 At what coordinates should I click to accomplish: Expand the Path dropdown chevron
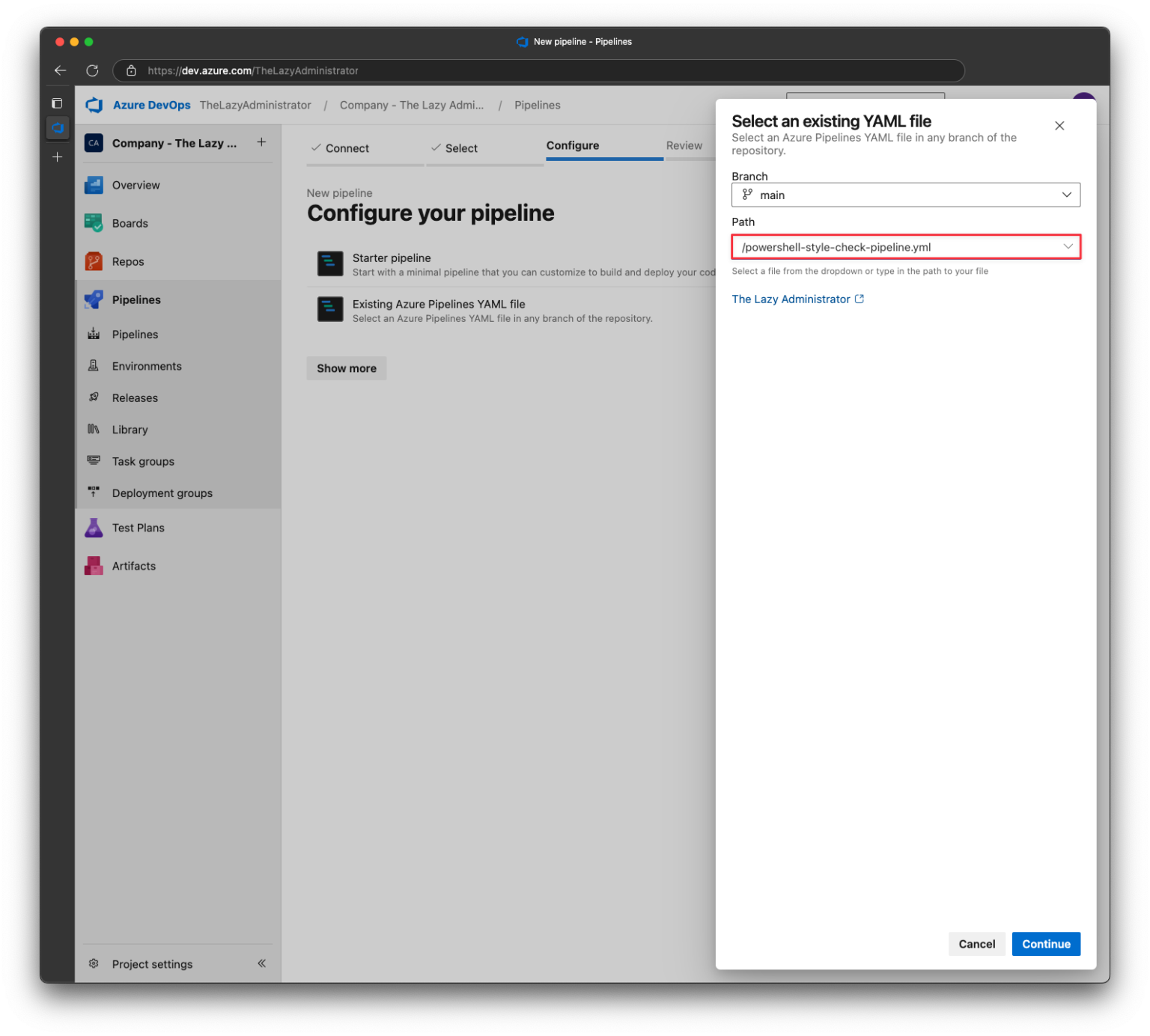1068,246
